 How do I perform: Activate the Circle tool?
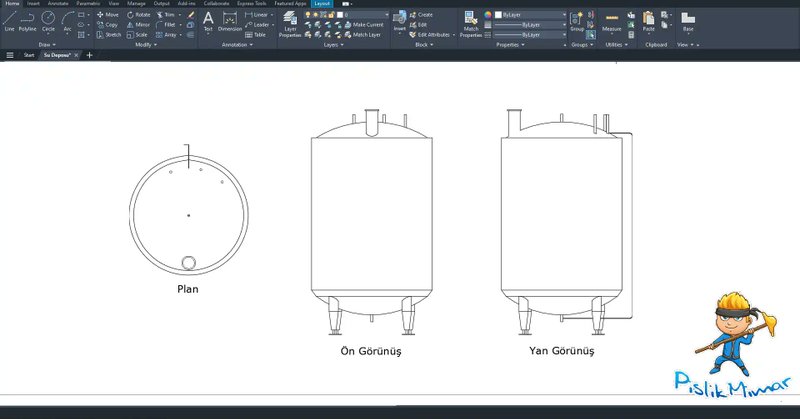(48, 20)
